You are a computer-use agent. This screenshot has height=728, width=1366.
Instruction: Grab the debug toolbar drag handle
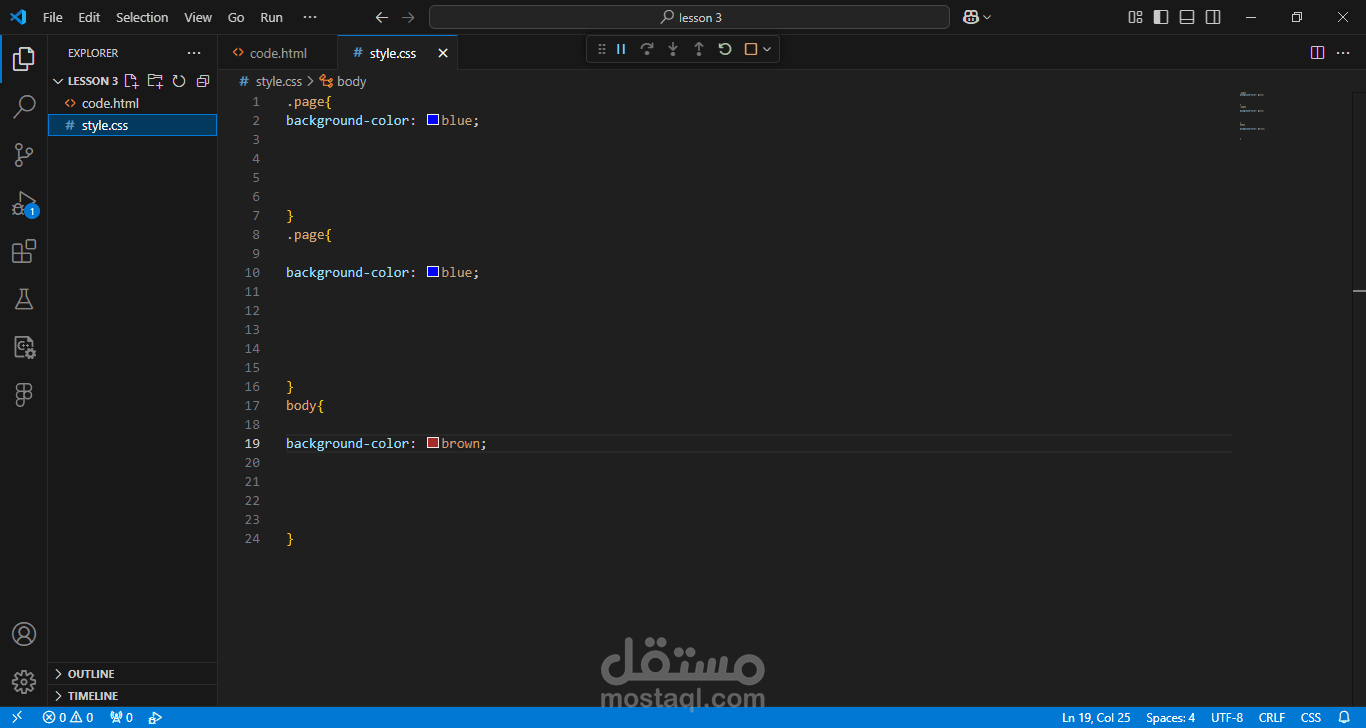point(601,49)
